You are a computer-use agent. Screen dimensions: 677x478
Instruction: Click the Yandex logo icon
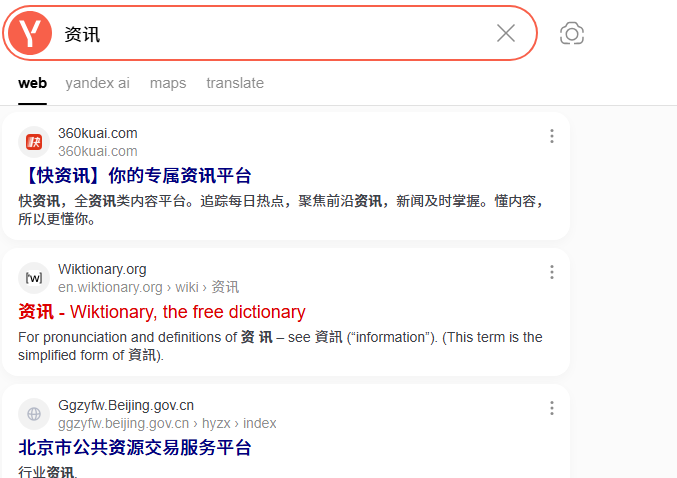[30, 34]
